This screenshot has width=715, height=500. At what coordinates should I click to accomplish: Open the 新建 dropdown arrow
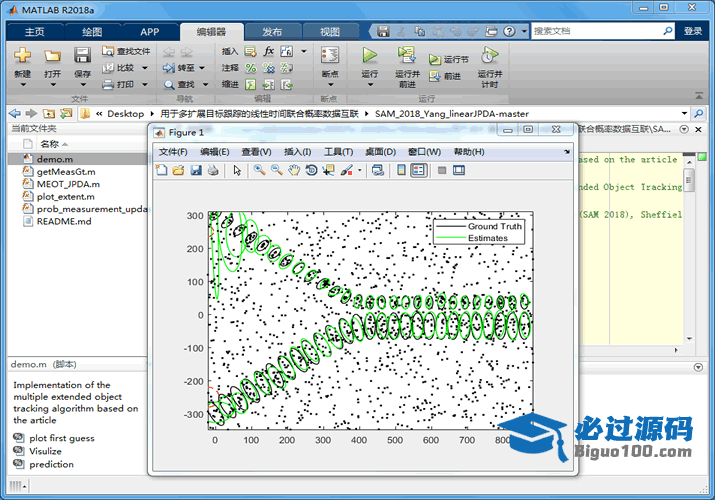pyautogui.click(x=22, y=85)
